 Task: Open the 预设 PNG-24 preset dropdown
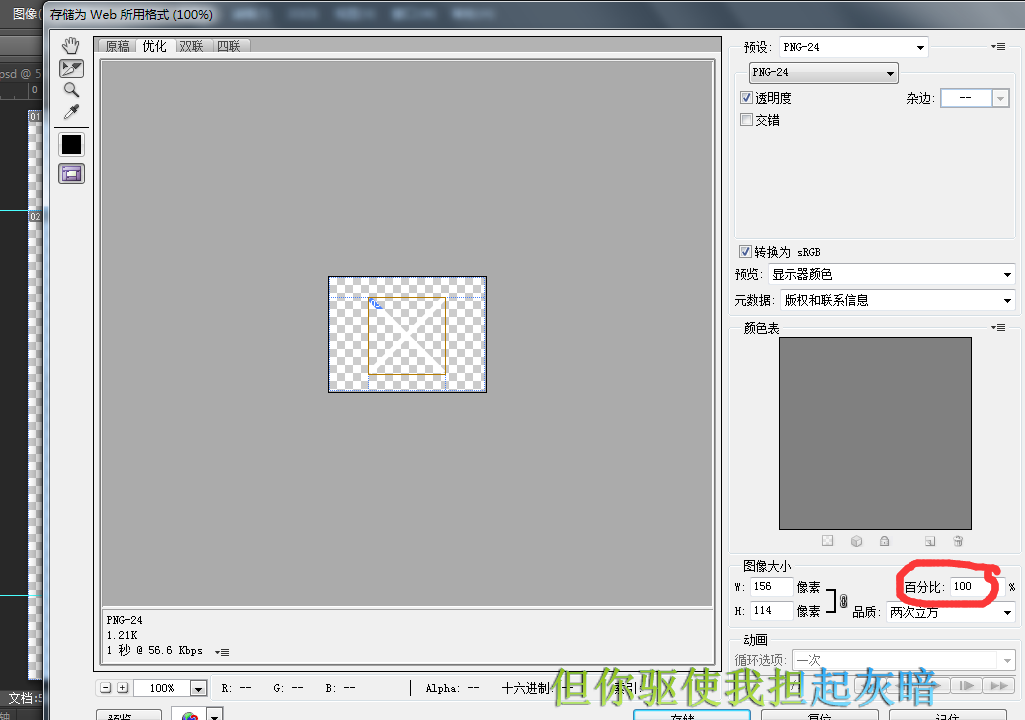coord(854,47)
